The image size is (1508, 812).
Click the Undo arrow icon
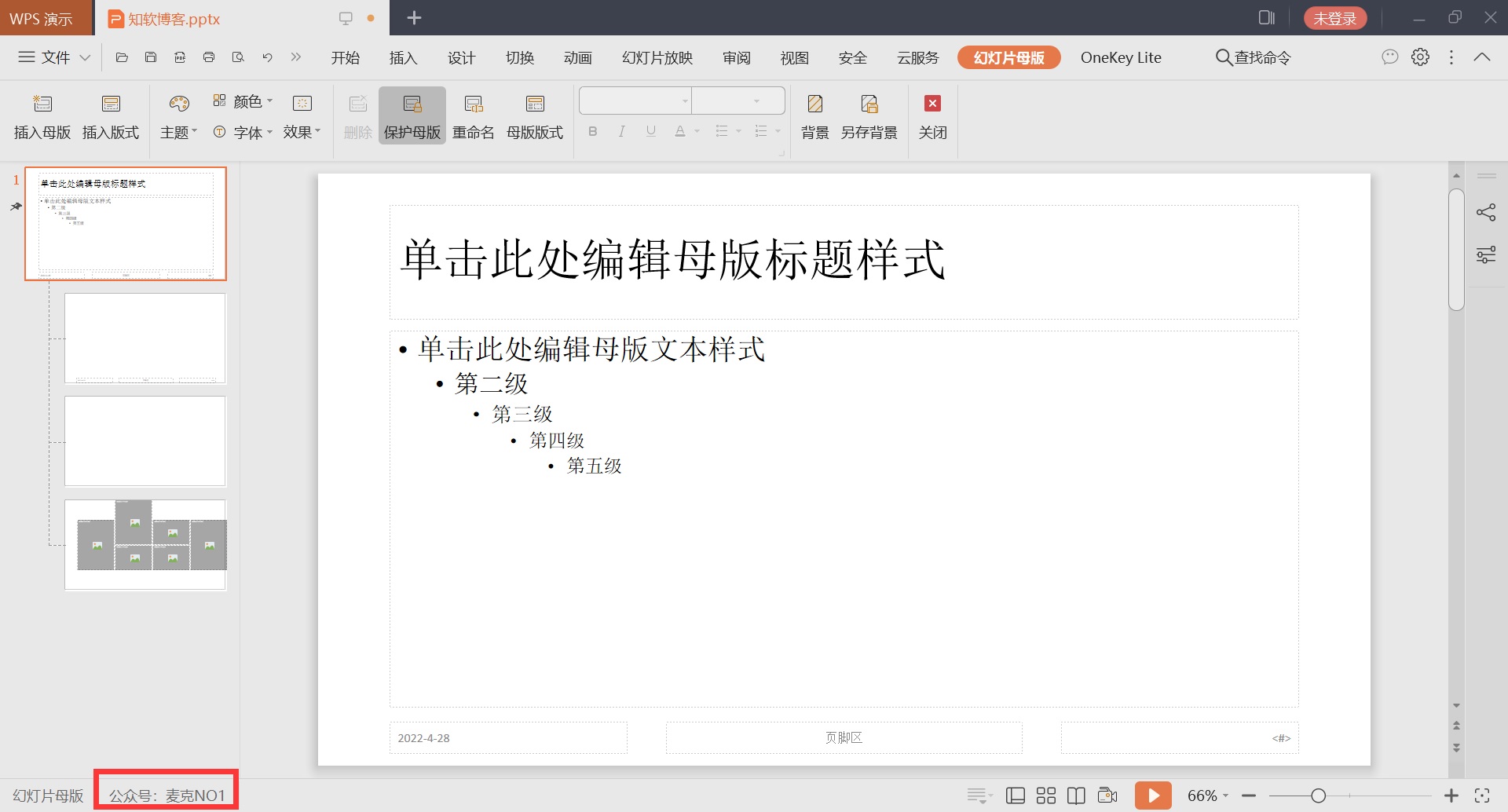[x=267, y=57]
